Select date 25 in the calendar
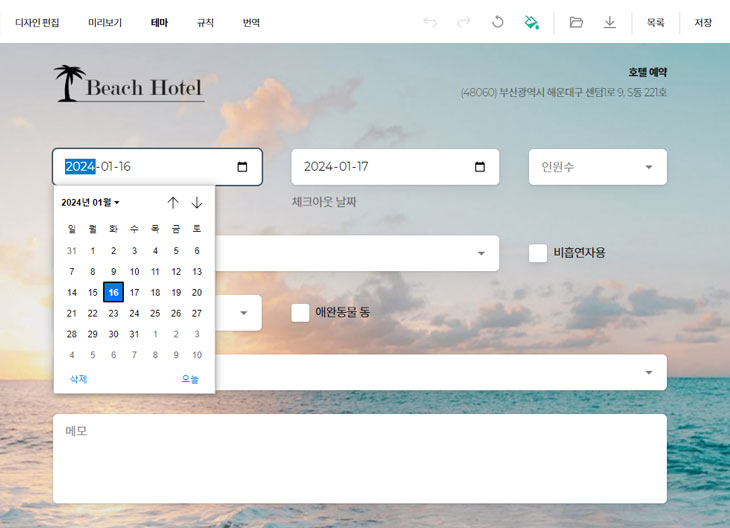730x528 pixels. [155, 313]
